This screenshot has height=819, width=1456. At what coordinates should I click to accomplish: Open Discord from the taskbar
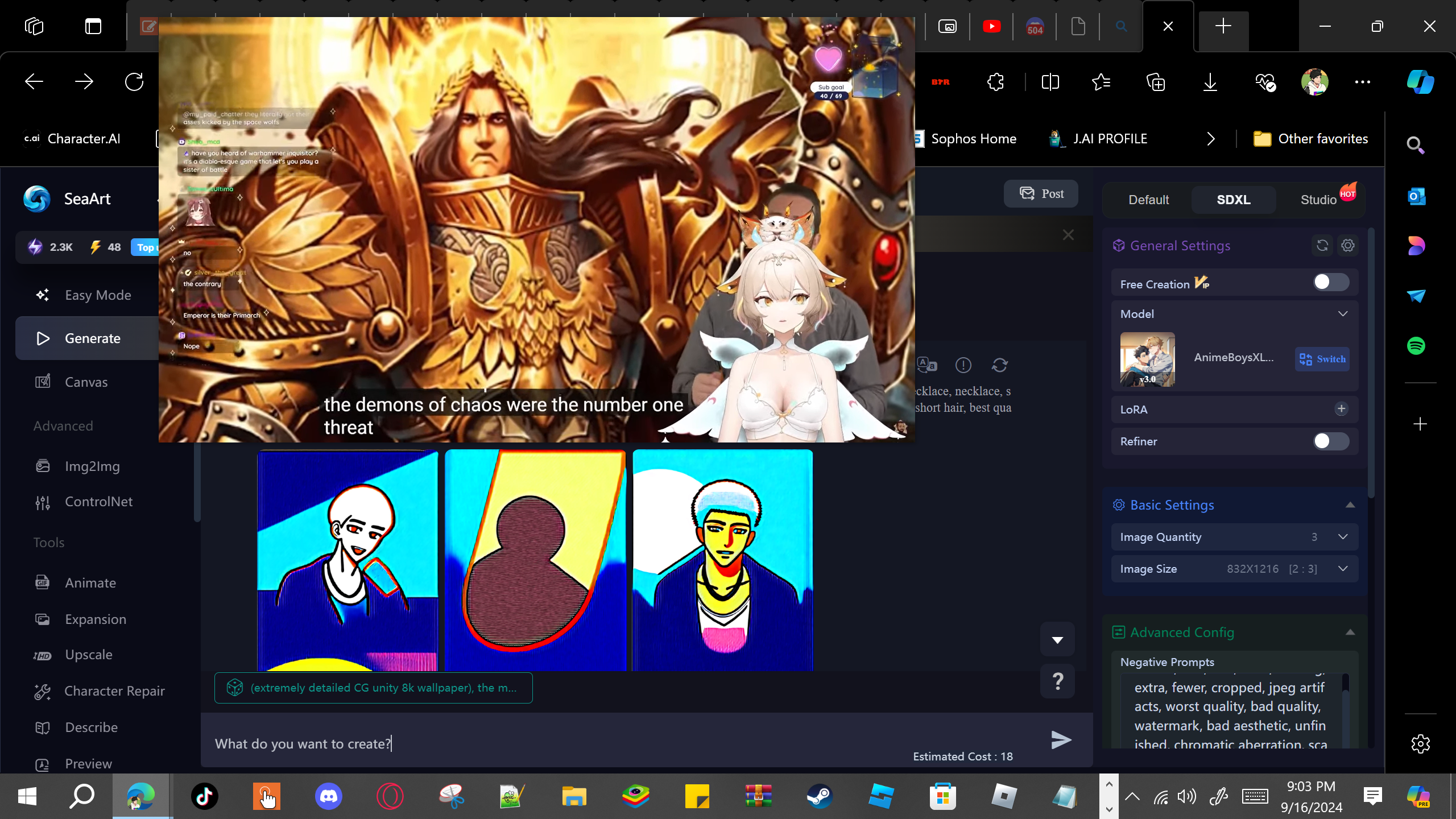pos(328,796)
